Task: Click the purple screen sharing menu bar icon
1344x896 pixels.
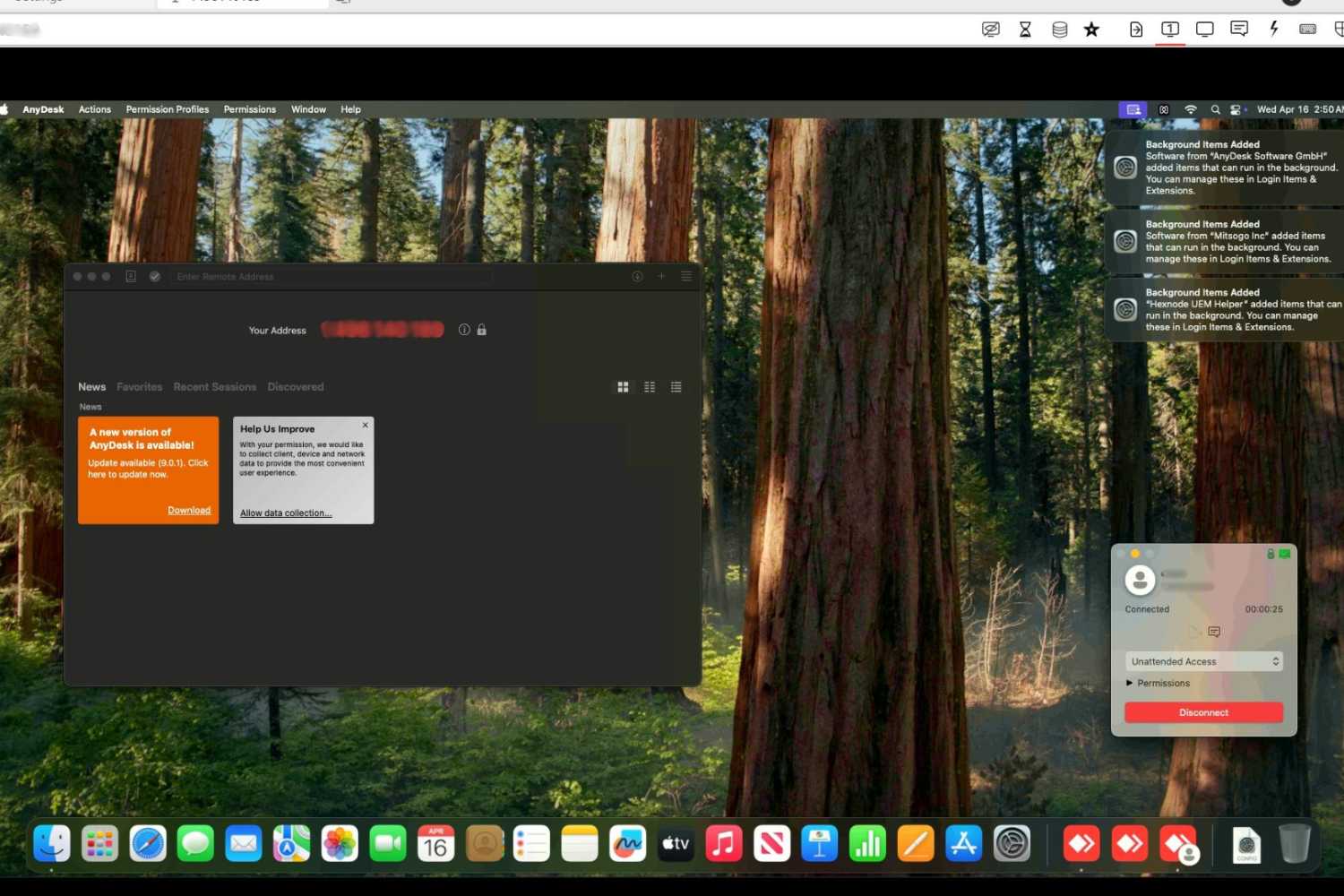Action: (1133, 109)
